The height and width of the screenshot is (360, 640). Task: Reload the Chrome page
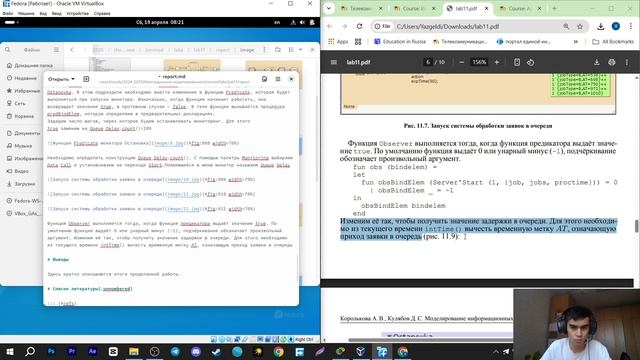359,26
